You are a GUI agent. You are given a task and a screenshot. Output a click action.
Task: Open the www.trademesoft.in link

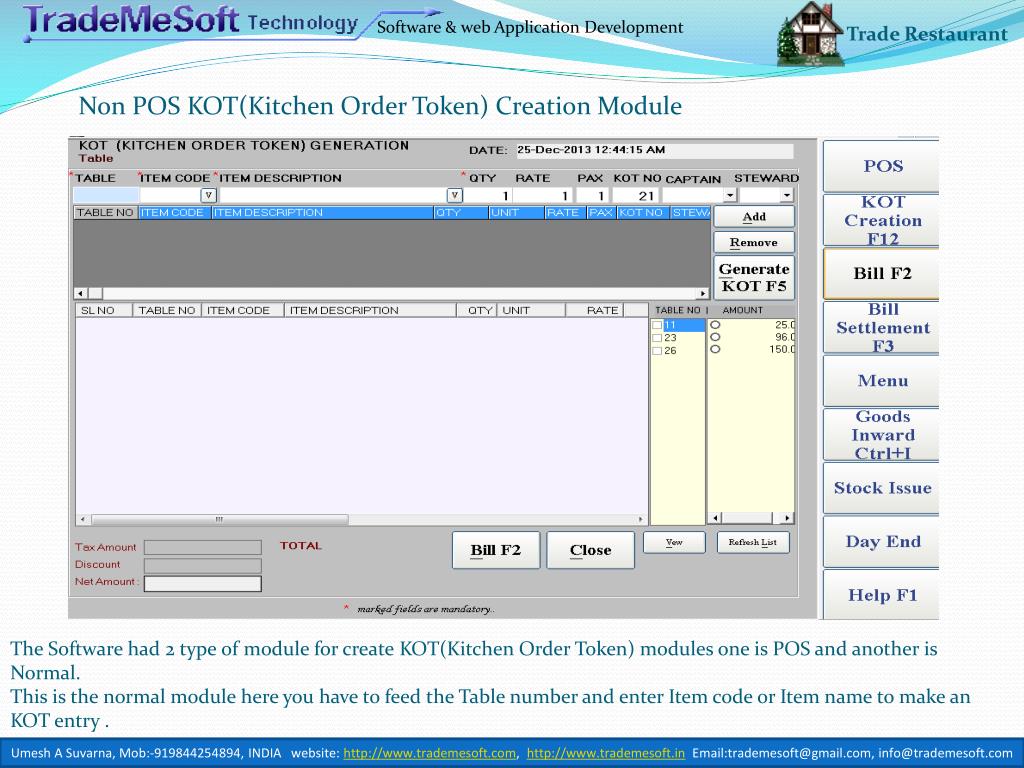click(605, 753)
